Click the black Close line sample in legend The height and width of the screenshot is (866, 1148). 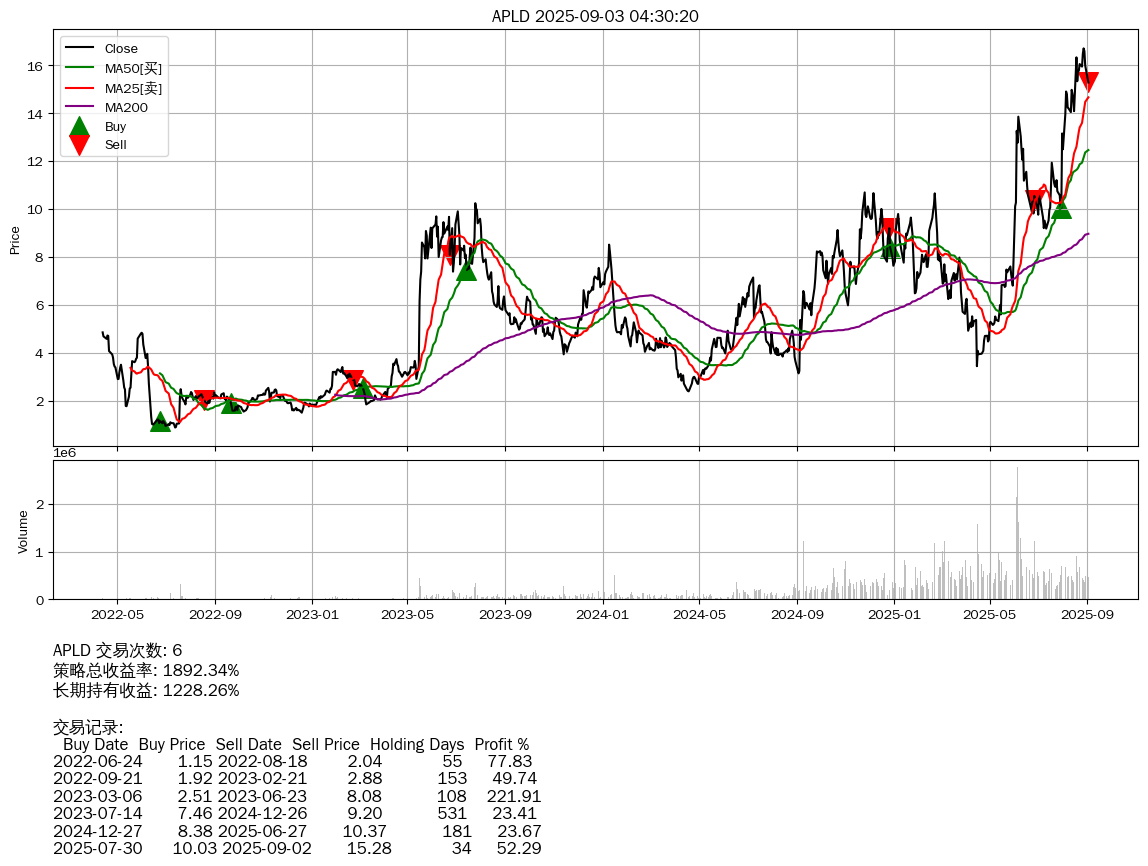[79, 48]
